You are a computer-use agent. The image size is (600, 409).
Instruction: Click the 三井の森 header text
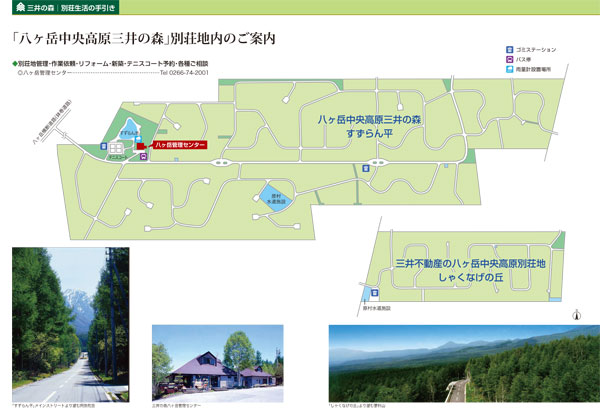pyautogui.click(x=40, y=8)
